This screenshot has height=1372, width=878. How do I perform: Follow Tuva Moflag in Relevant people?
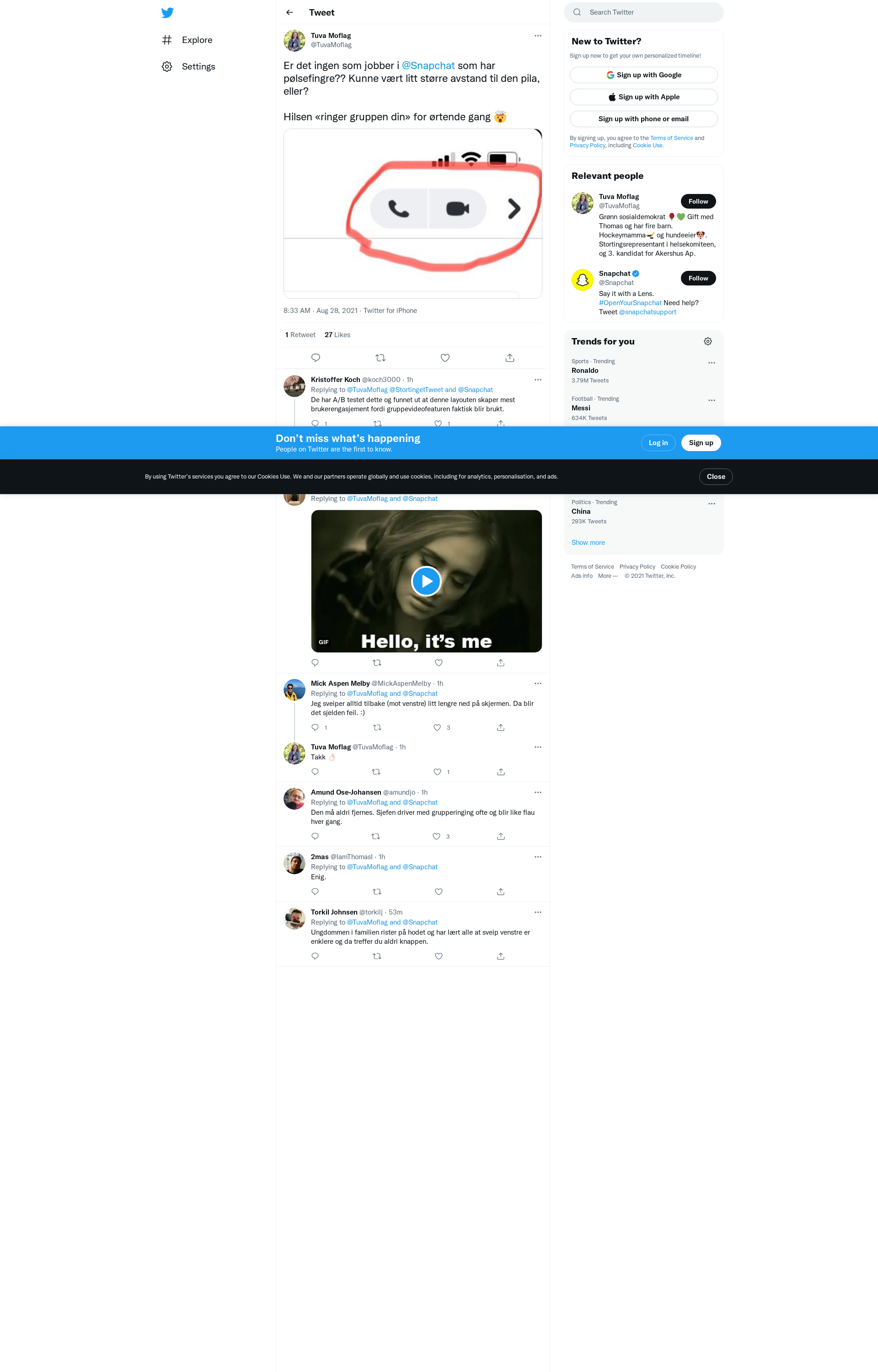point(698,201)
